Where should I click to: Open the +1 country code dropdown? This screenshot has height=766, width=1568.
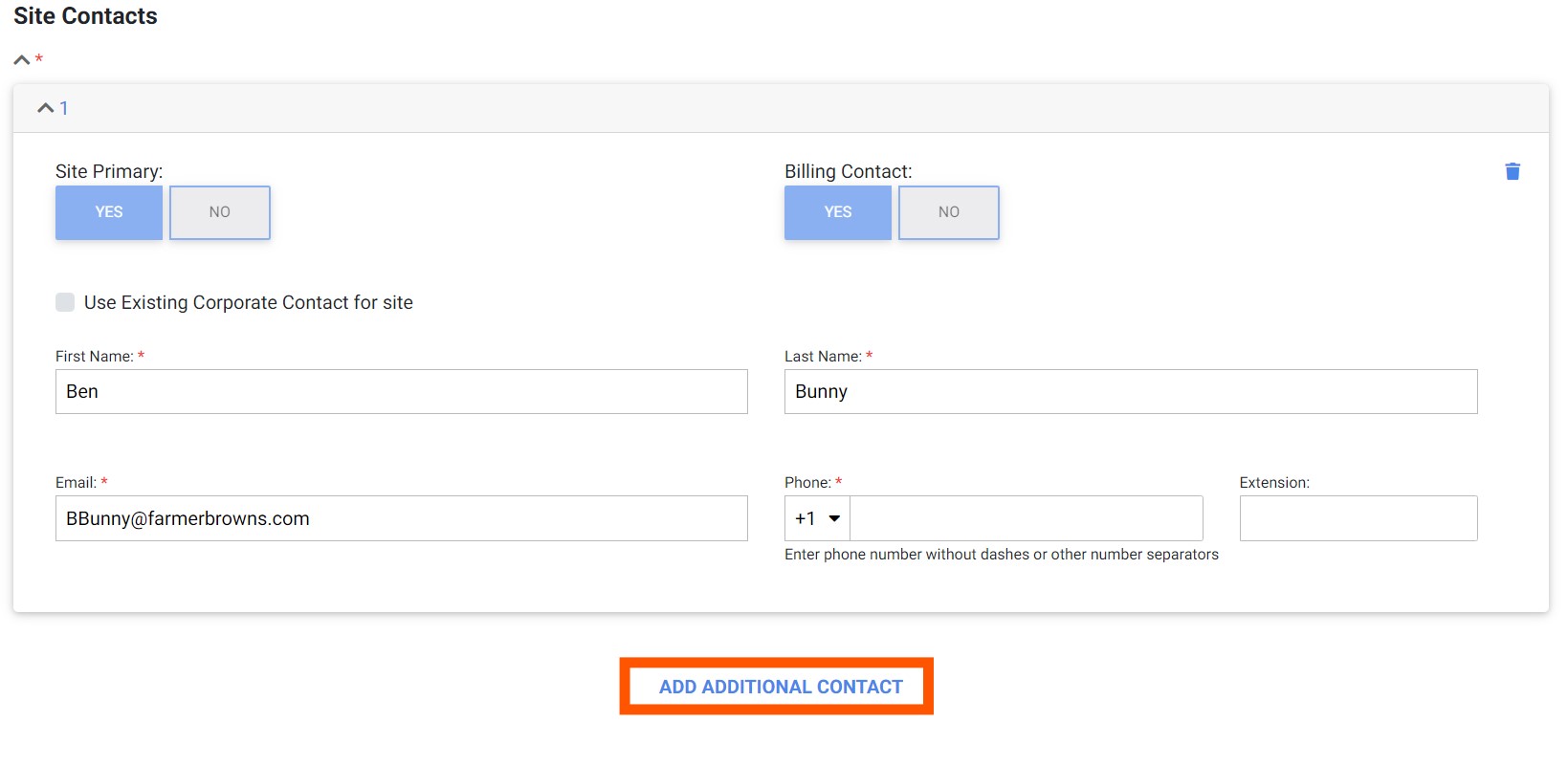(817, 518)
